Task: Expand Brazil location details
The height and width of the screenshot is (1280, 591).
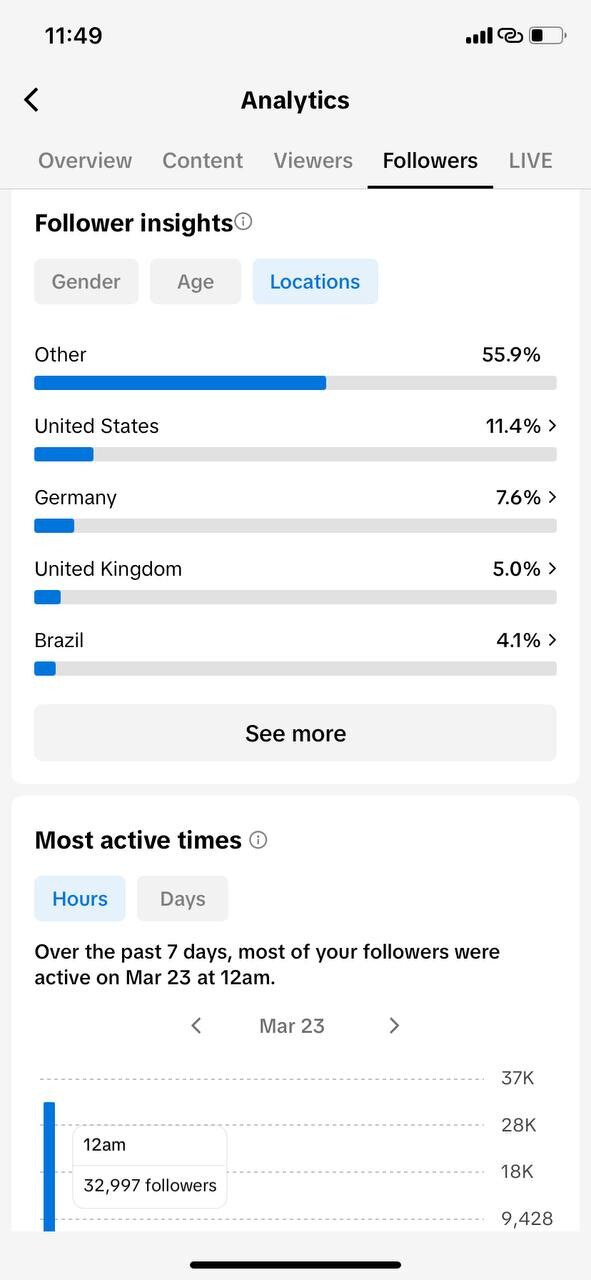Action: coord(295,652)
